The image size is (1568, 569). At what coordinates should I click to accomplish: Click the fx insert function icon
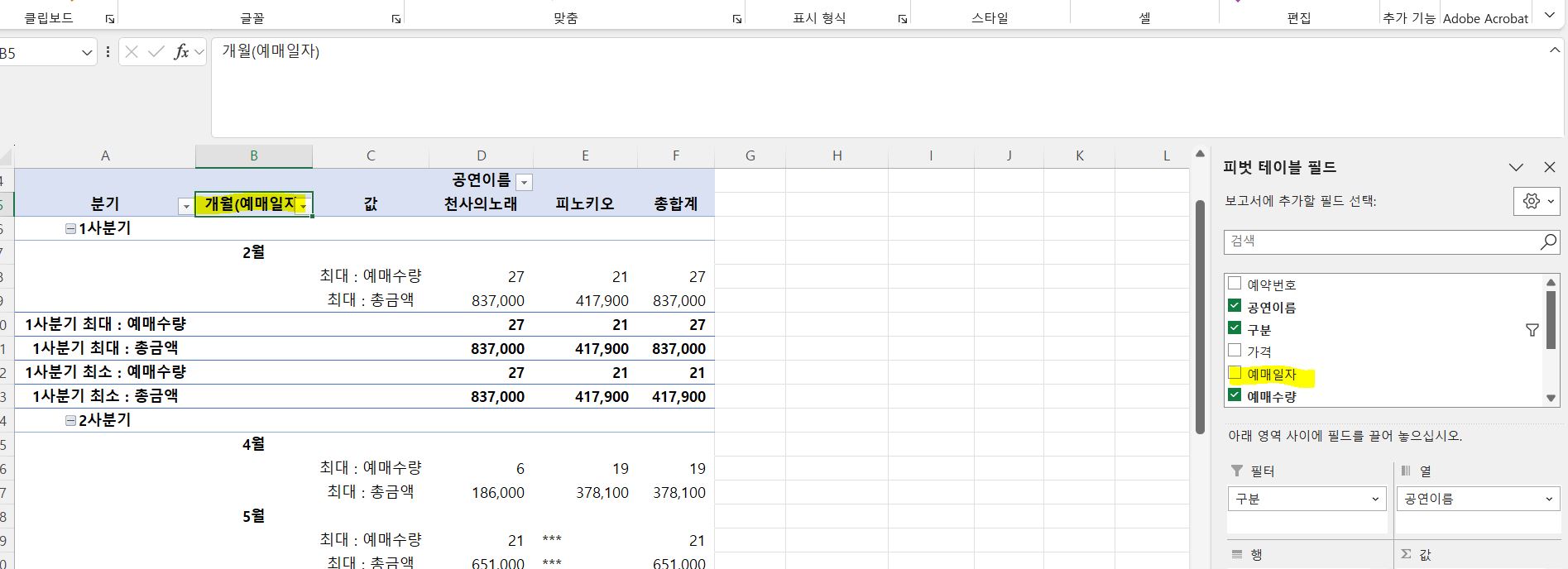(x=181, y=52)
